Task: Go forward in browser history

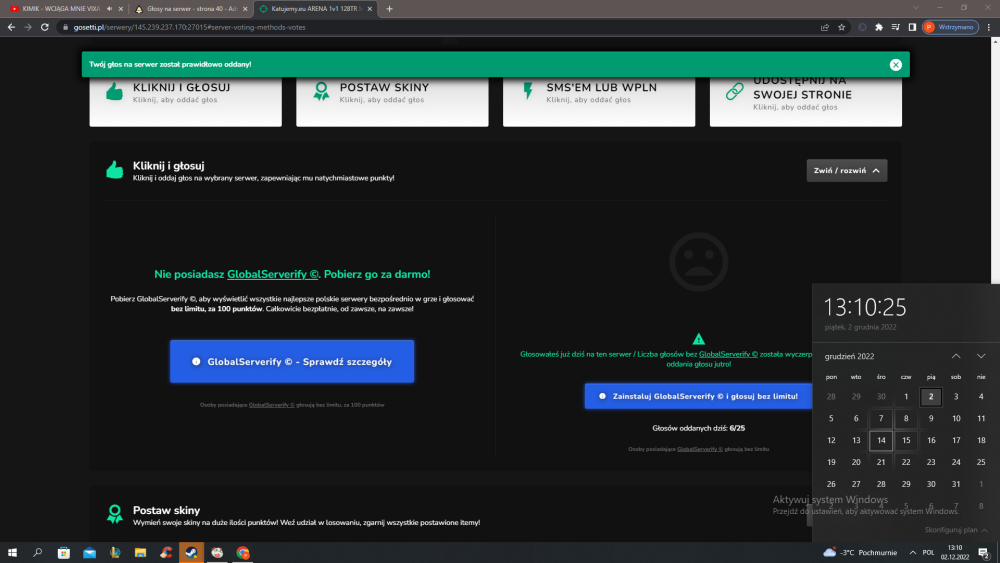Action: point(27,27)
